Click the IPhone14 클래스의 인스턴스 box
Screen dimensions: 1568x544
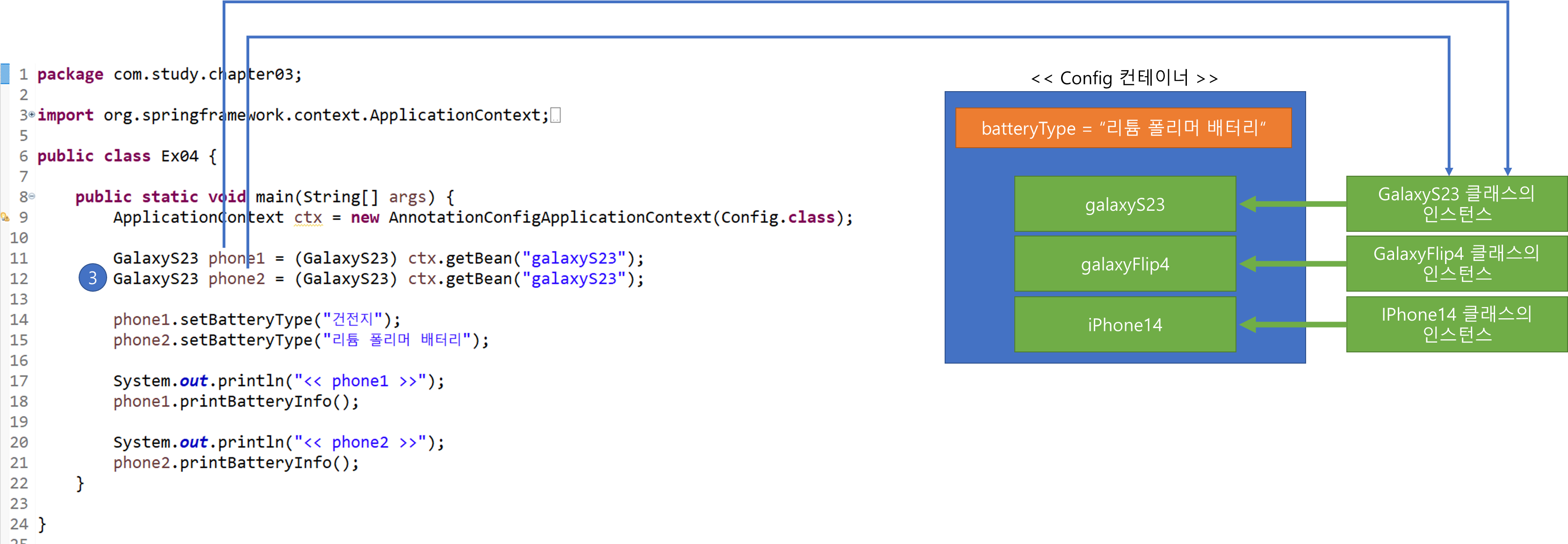tap(1456, 324)
